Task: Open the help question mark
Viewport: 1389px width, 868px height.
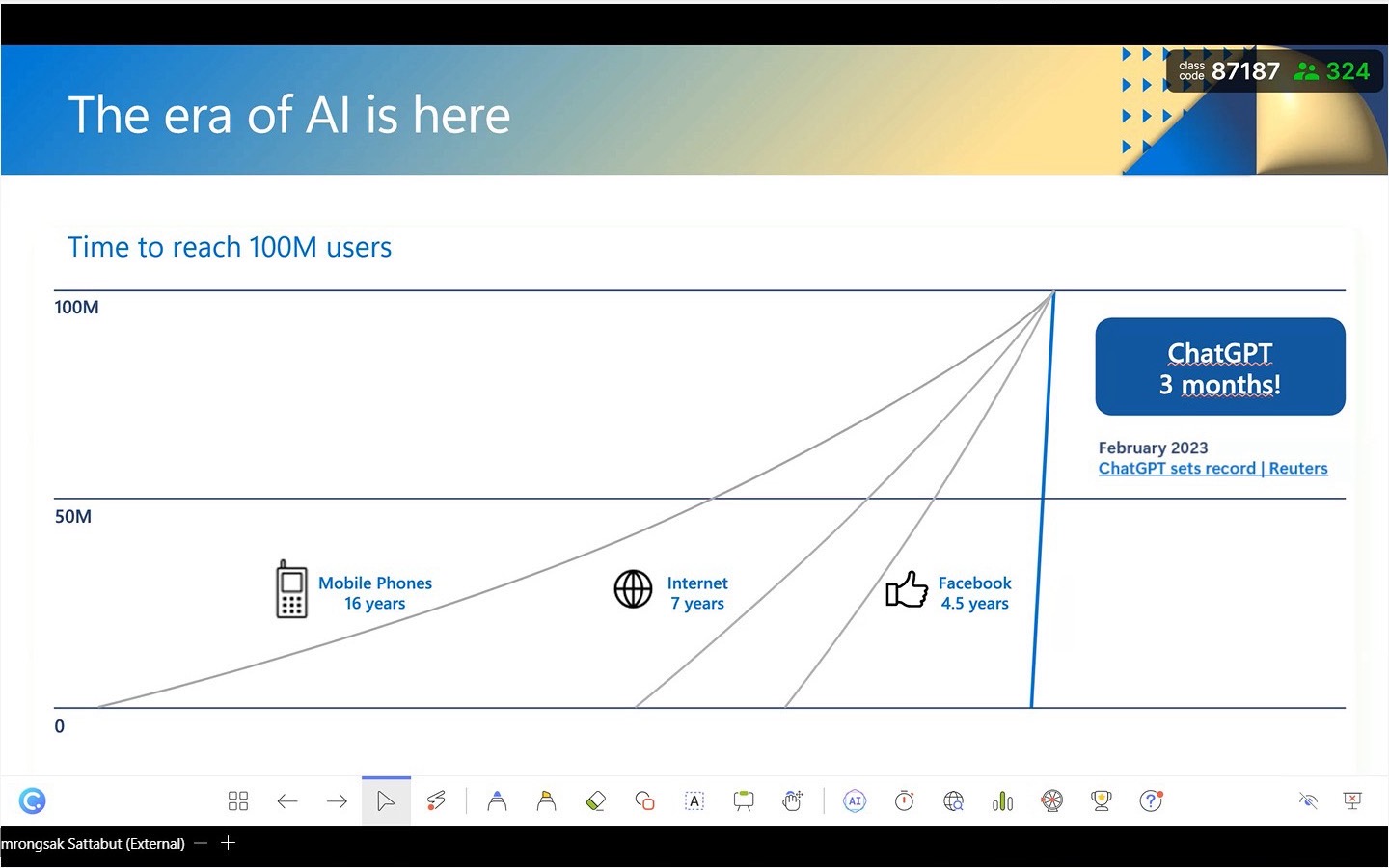Action: tap(1151, 800)
